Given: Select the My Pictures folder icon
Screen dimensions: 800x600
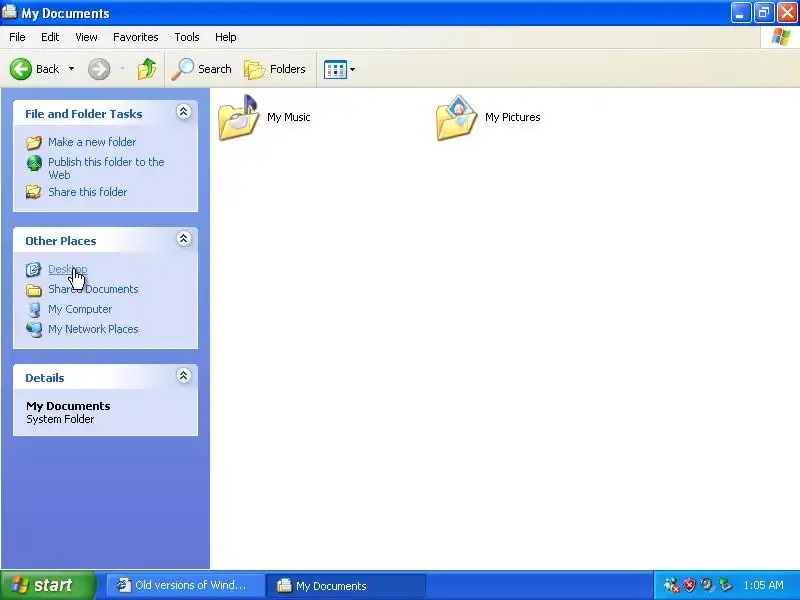Looking at the screenshot, I should [457, 117].
